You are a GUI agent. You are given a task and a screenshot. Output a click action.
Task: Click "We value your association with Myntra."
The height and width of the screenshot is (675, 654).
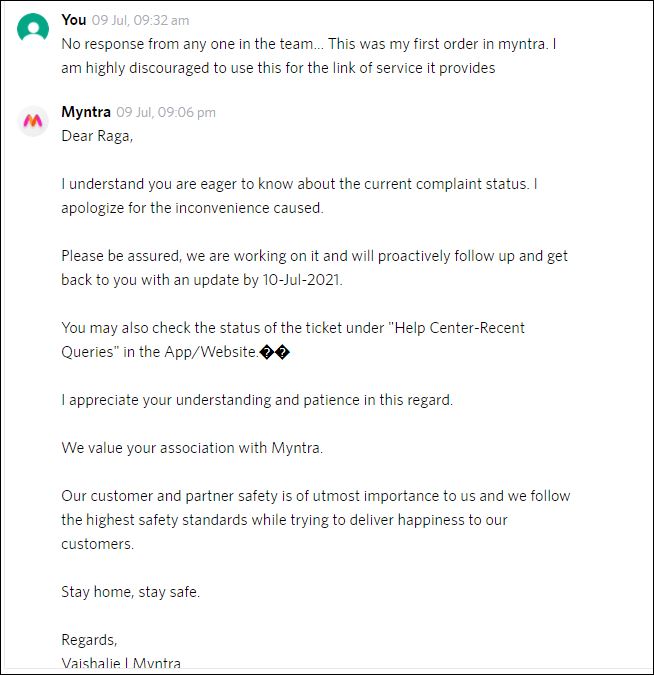(192, 448)
